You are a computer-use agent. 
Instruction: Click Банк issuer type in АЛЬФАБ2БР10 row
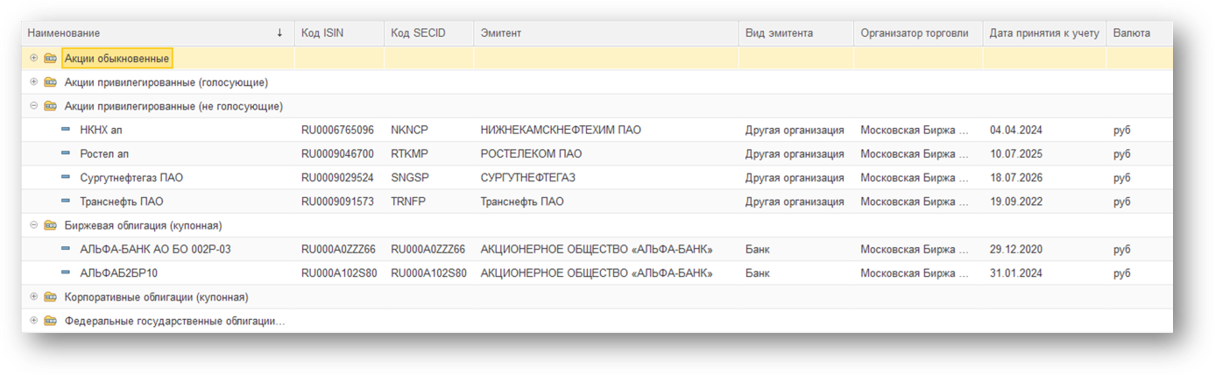point(757,274)
